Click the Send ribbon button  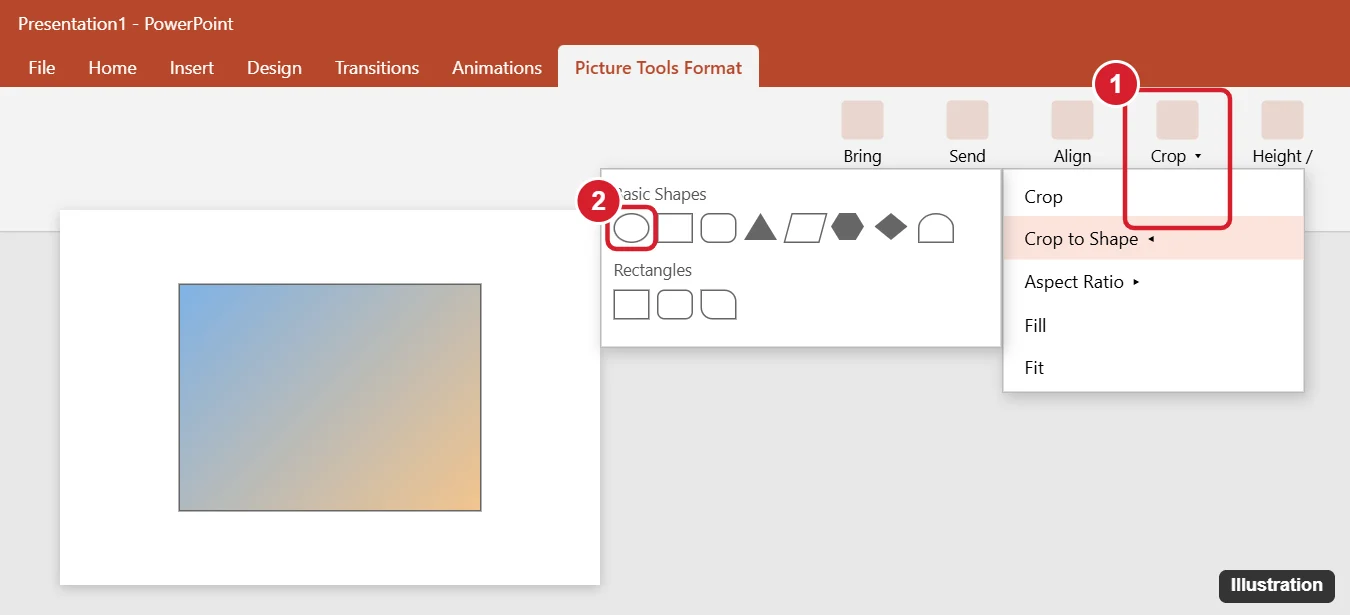tap(967, 133)
